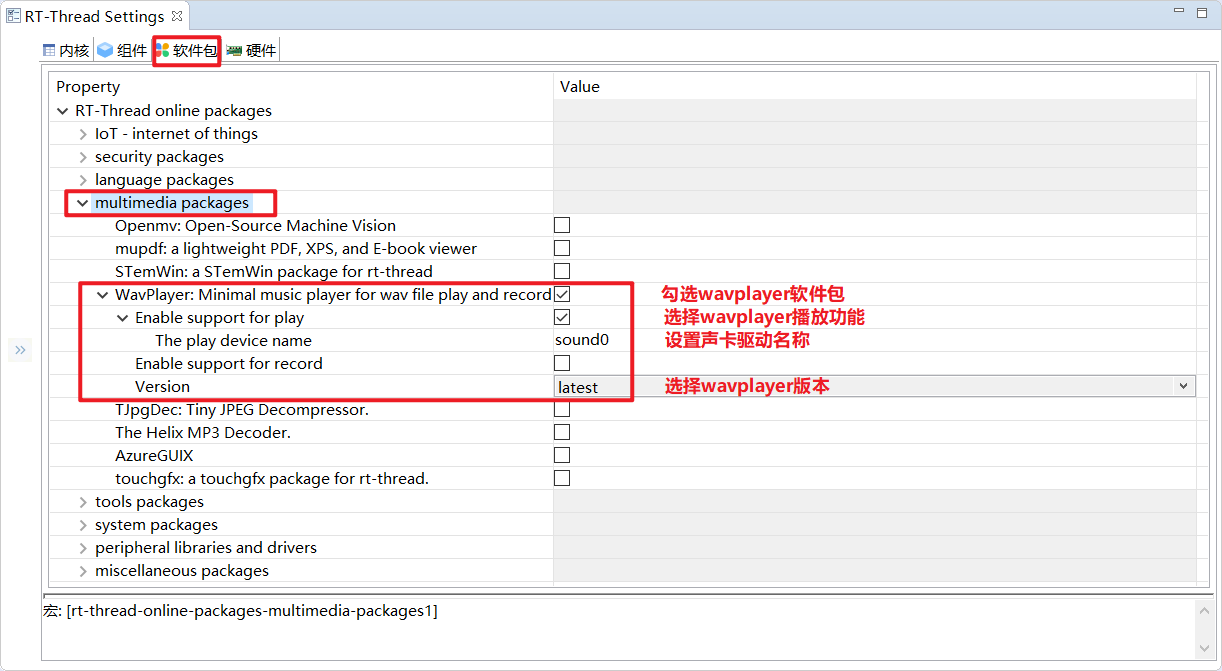Collapse the WavPlayer tree node

click(103, 295)
